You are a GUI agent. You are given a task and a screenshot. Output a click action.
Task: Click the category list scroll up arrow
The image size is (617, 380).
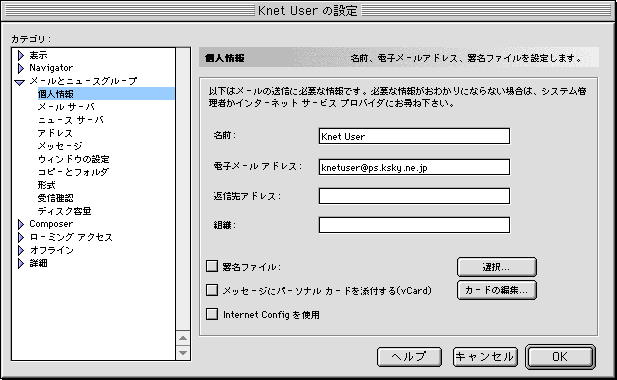[183, 338]
